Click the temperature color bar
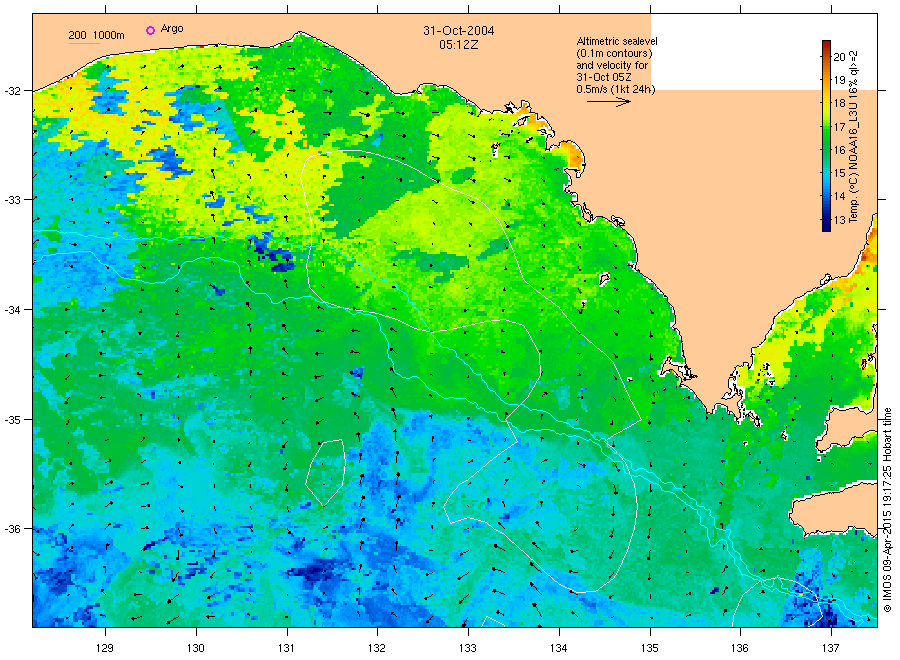Screen dimensions: 900x660 point(827,136)
